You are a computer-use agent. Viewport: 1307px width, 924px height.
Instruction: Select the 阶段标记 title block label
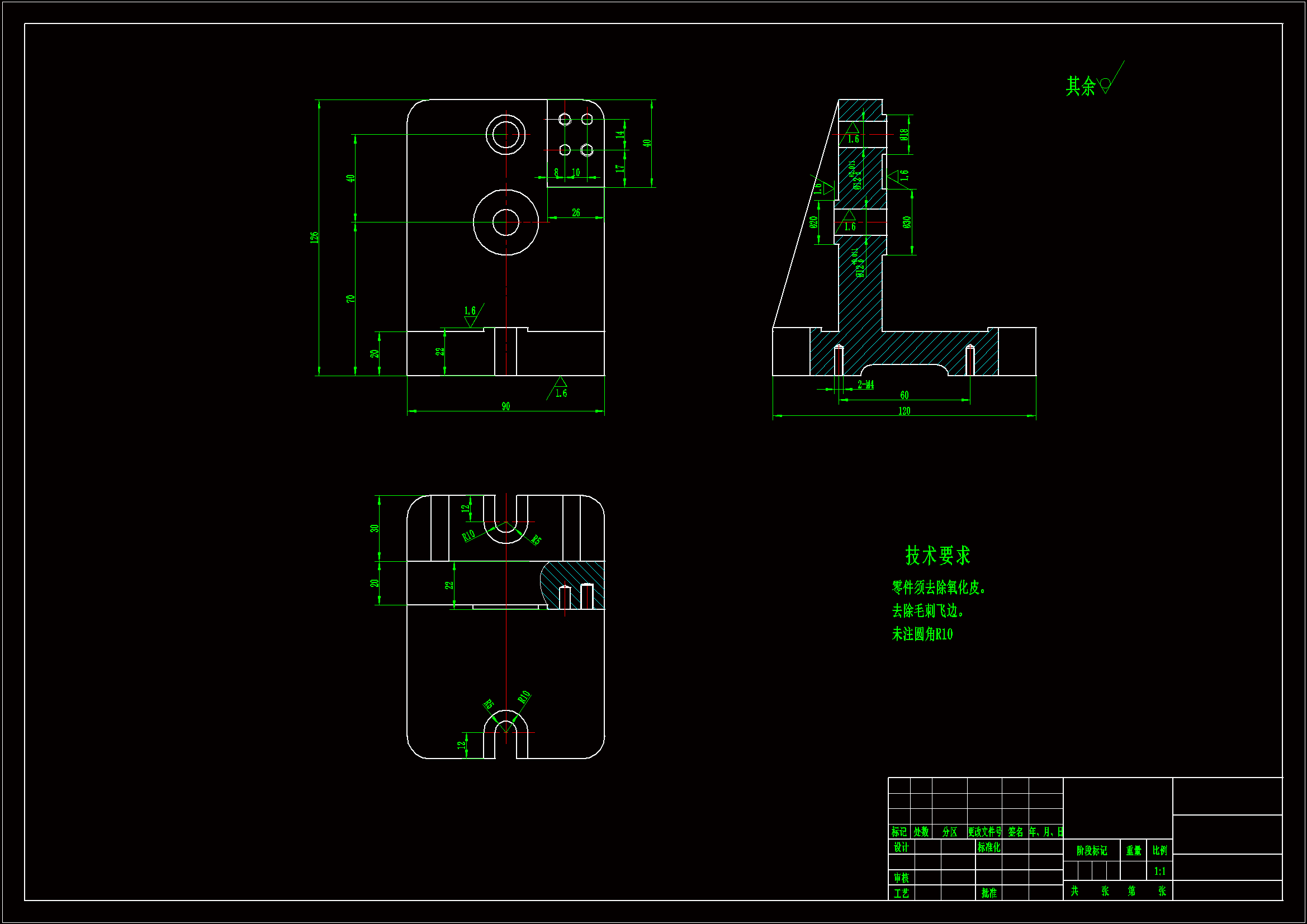(x=1091, y=851)
